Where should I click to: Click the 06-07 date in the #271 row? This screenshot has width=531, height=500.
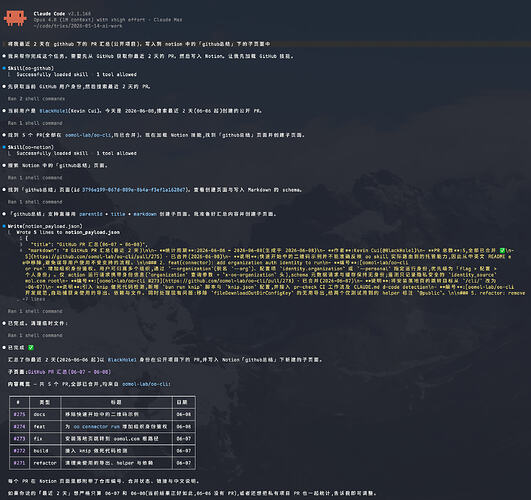click(x=184, y=463)
